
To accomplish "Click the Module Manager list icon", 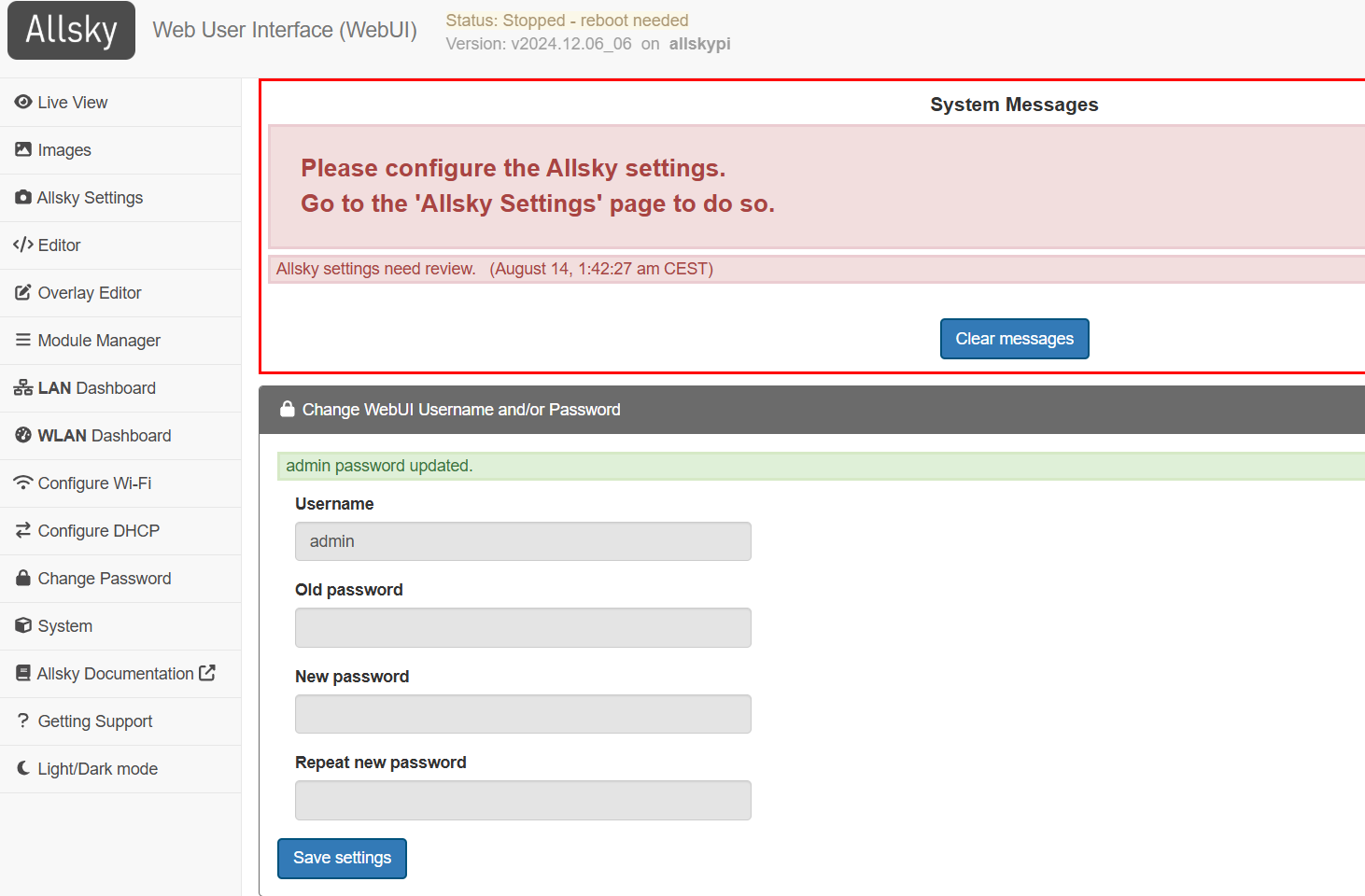I will (23, 340).
